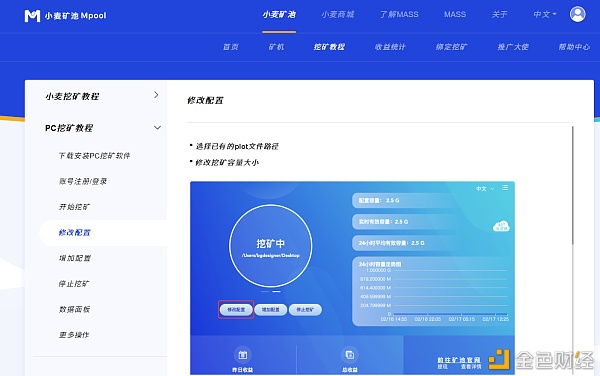Image resolution: width=600 pixels, height=376 pixels.
Task: Click 修改配置 button in tutorial screenshot
Action: (236, 309)
